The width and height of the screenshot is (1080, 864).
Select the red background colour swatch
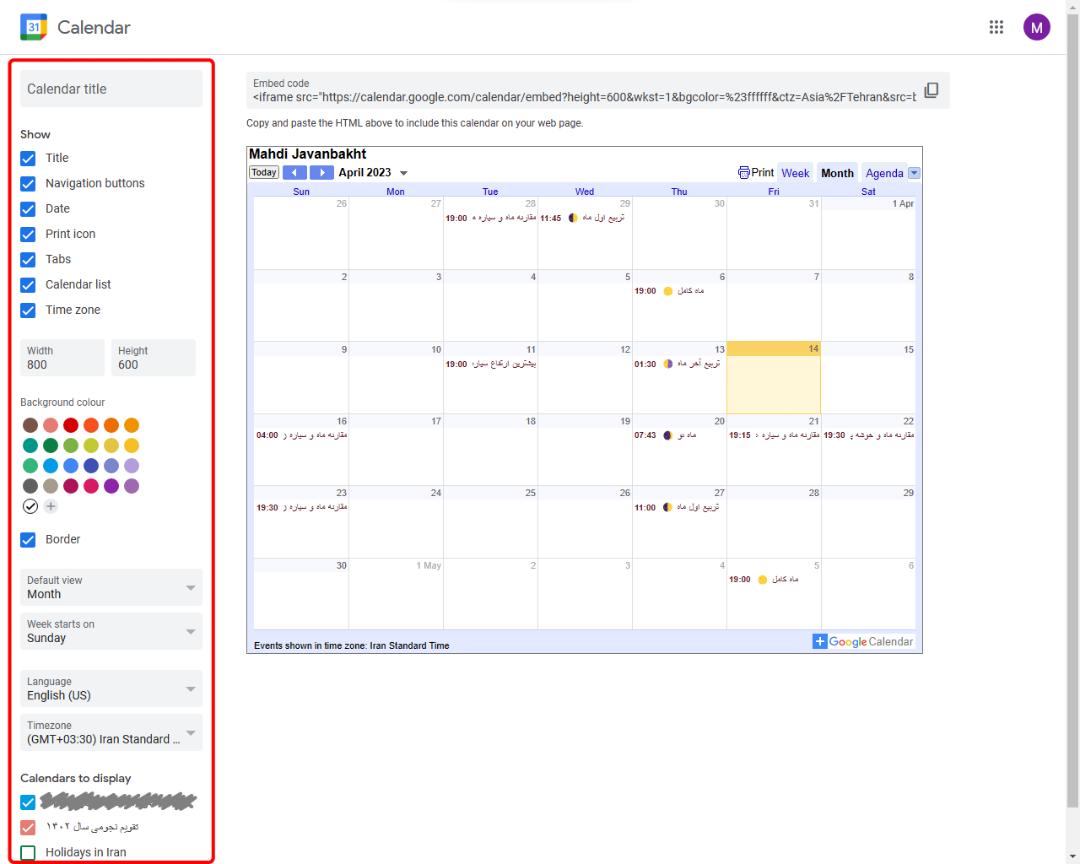pos(71,425)
